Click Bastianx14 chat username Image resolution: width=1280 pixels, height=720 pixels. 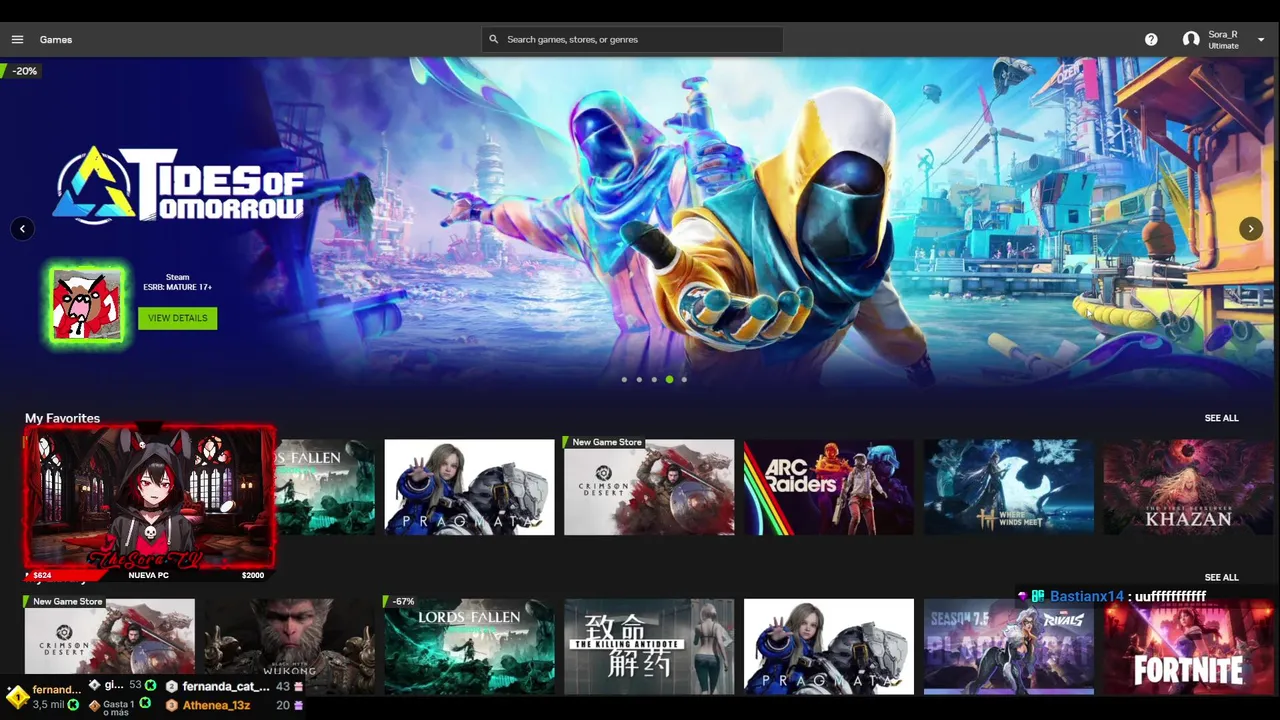[x=1087, y=596]
